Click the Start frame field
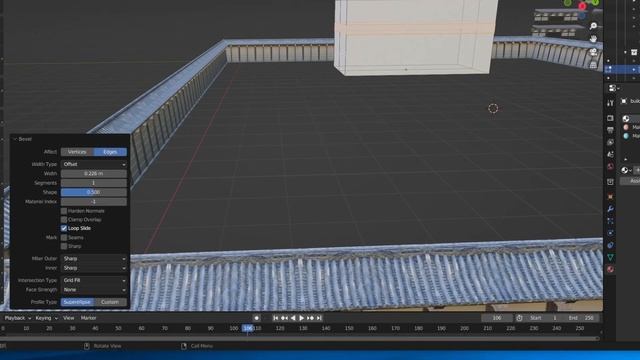 [544, 318]
